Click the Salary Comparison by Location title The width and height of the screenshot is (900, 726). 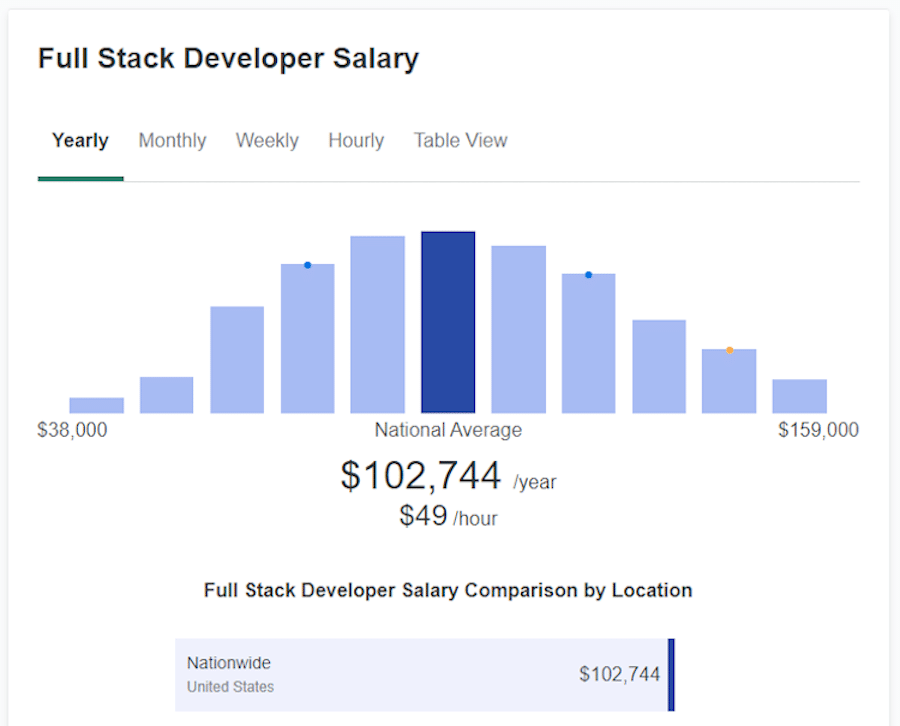point(448,590)
